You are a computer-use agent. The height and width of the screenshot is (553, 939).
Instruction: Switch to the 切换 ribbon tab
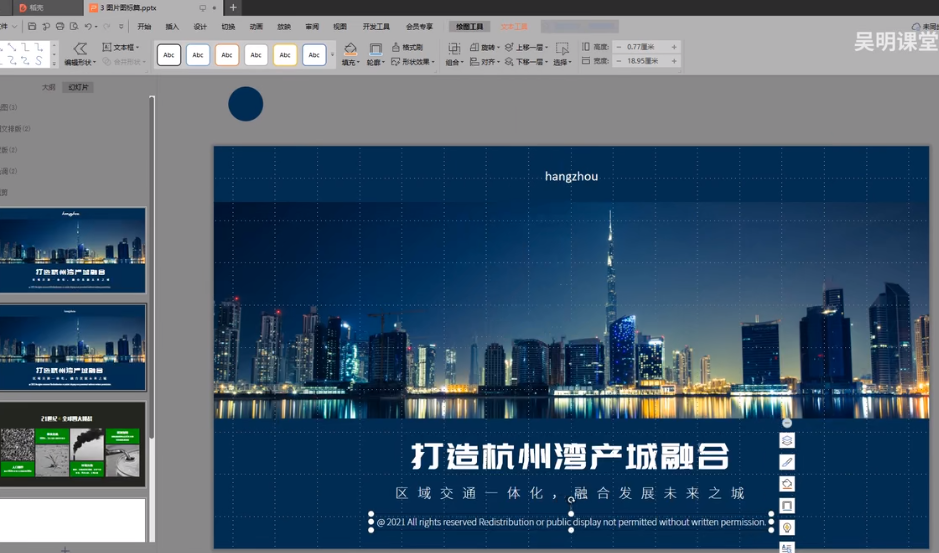coord(228,26)
